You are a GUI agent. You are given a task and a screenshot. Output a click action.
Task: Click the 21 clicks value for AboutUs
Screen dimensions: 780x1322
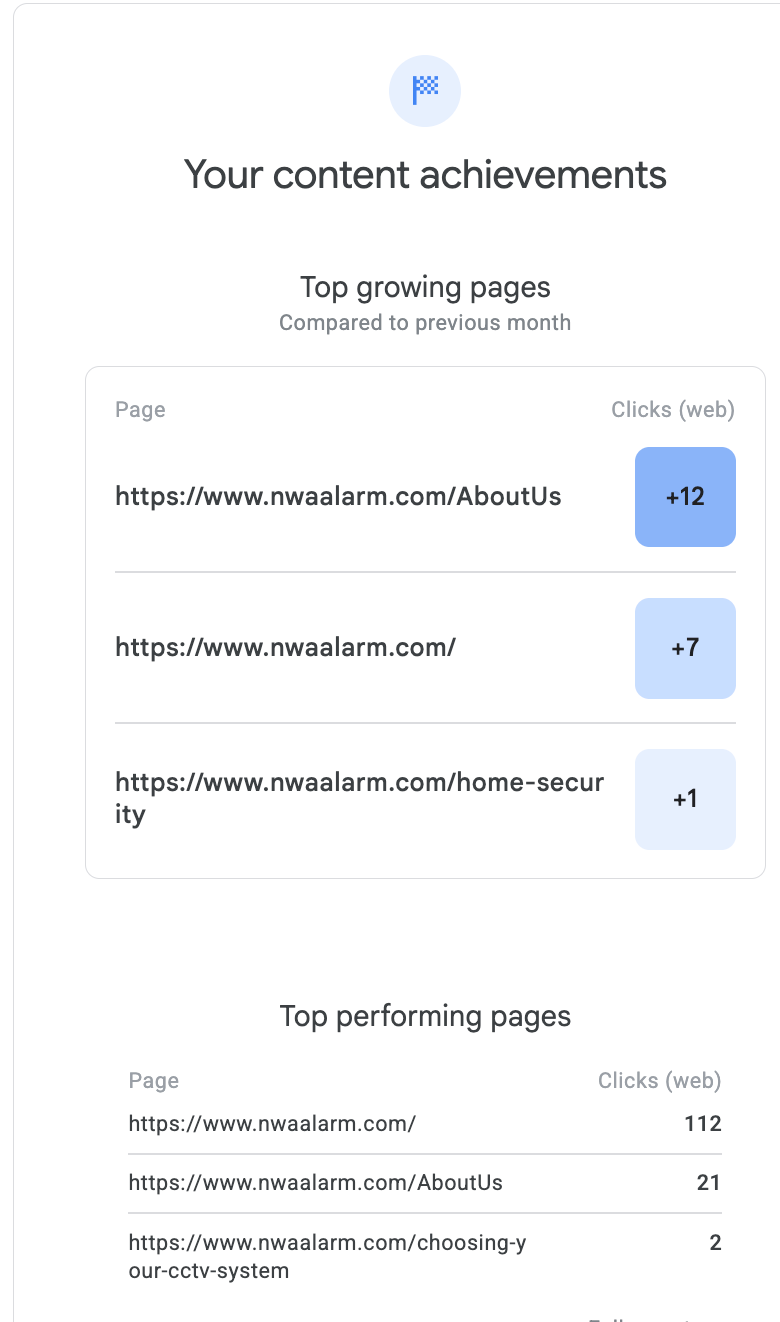coord(709,1183)
